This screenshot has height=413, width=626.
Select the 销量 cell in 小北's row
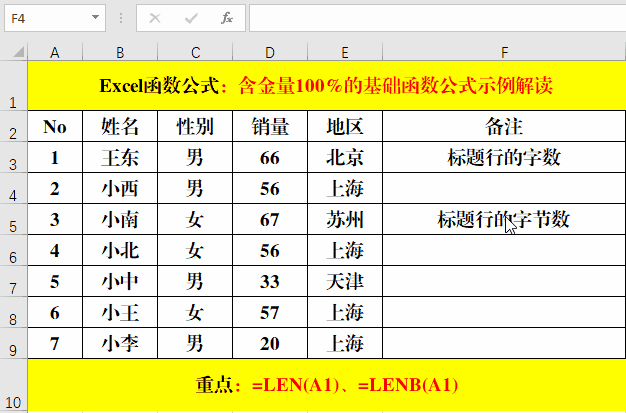[x=270, y=250]
